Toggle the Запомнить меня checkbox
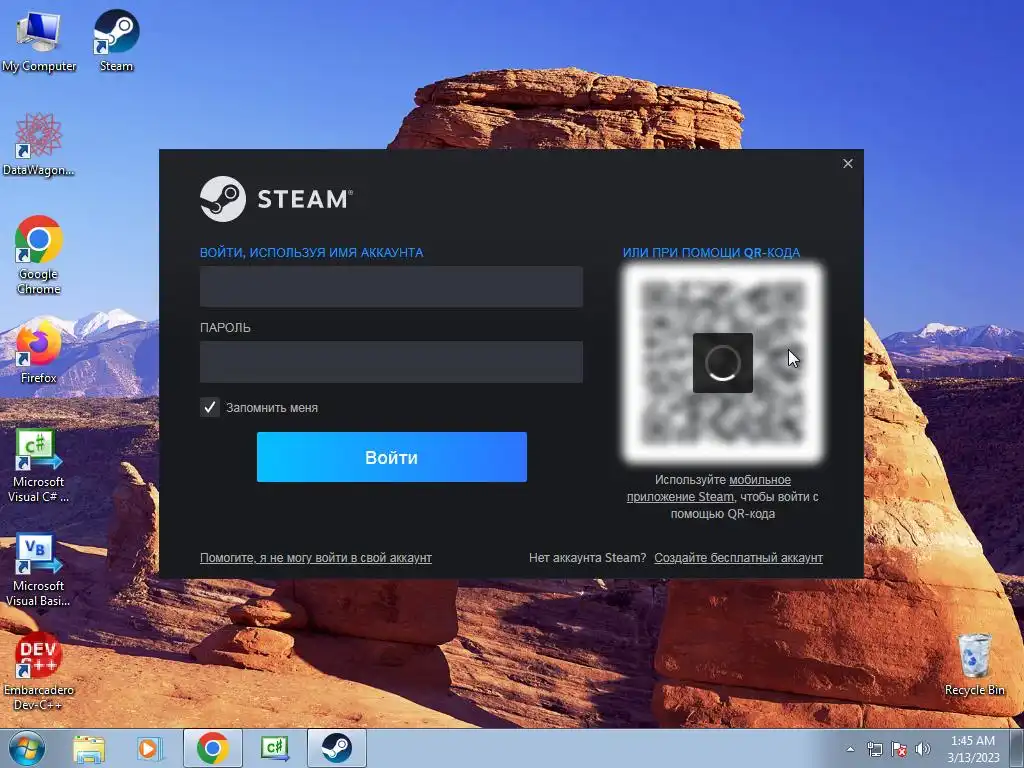The image size is (1024, 768). [210, 408]
